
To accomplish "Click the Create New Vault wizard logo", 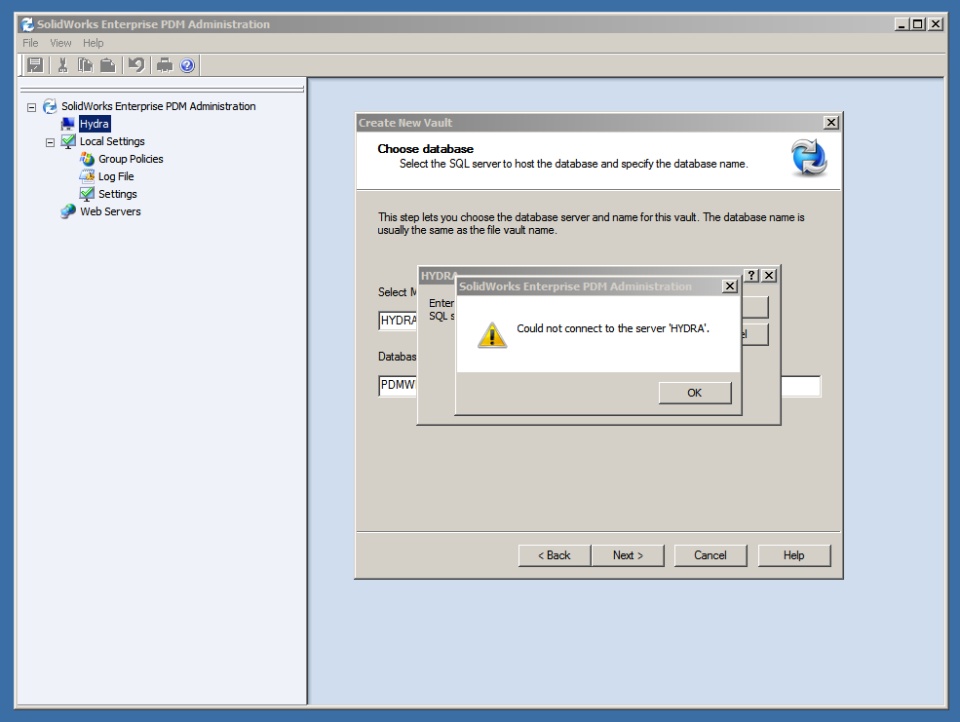I will (x=809, y=157).
